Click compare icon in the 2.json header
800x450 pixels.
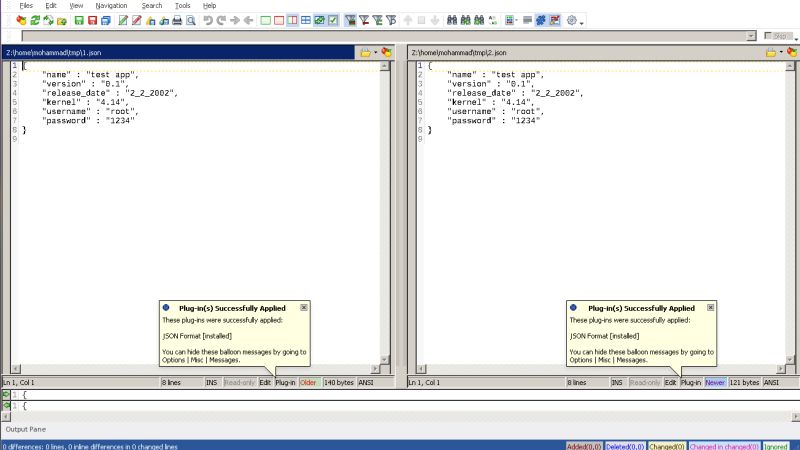coord(792,52)
